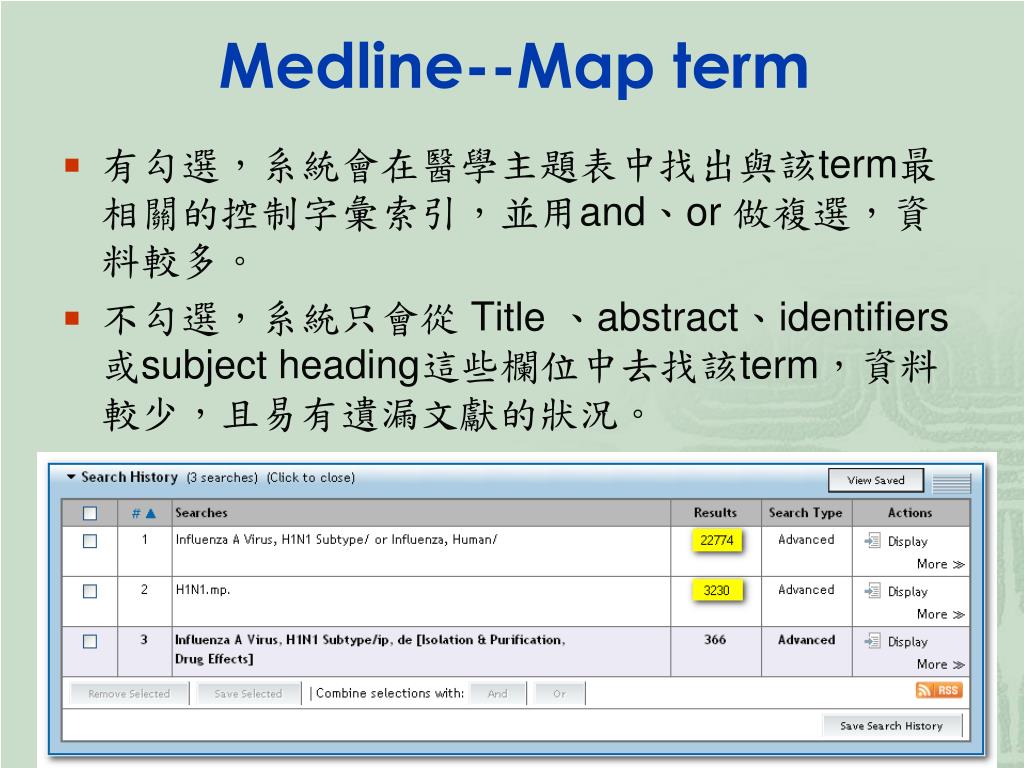The width and height of the screenshot is (1024, 768).
Task: Click the 366 results value
Action: (x=715, y=640)
